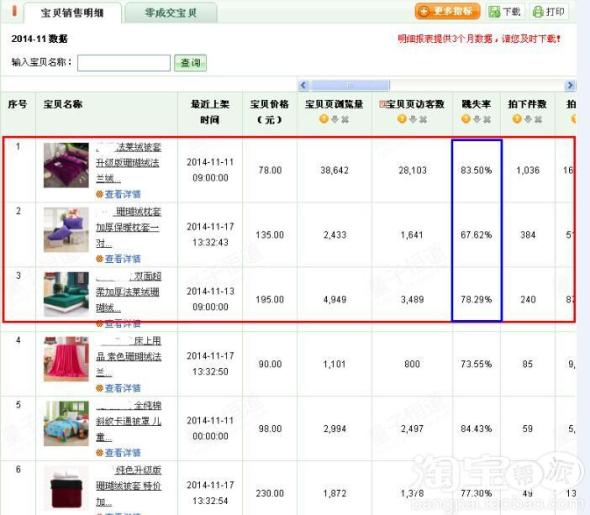
Task: Click the right arrow of the horizontal scrollbar
Action: click(570, 85)
